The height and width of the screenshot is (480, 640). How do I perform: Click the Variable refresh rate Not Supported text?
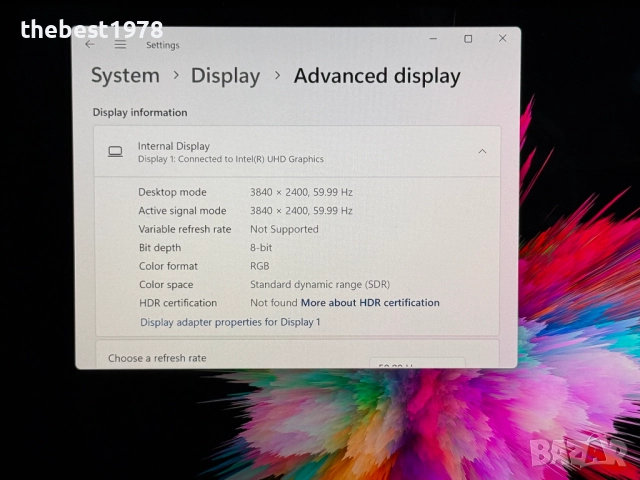[284, 229]
